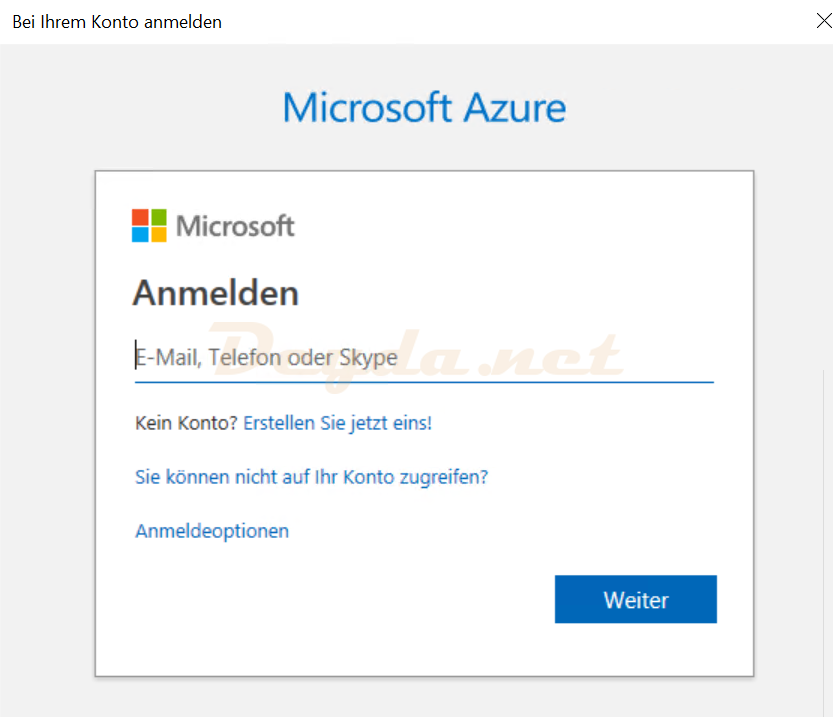Click the blue square of Microsoft logo

[x=140, y=235]
